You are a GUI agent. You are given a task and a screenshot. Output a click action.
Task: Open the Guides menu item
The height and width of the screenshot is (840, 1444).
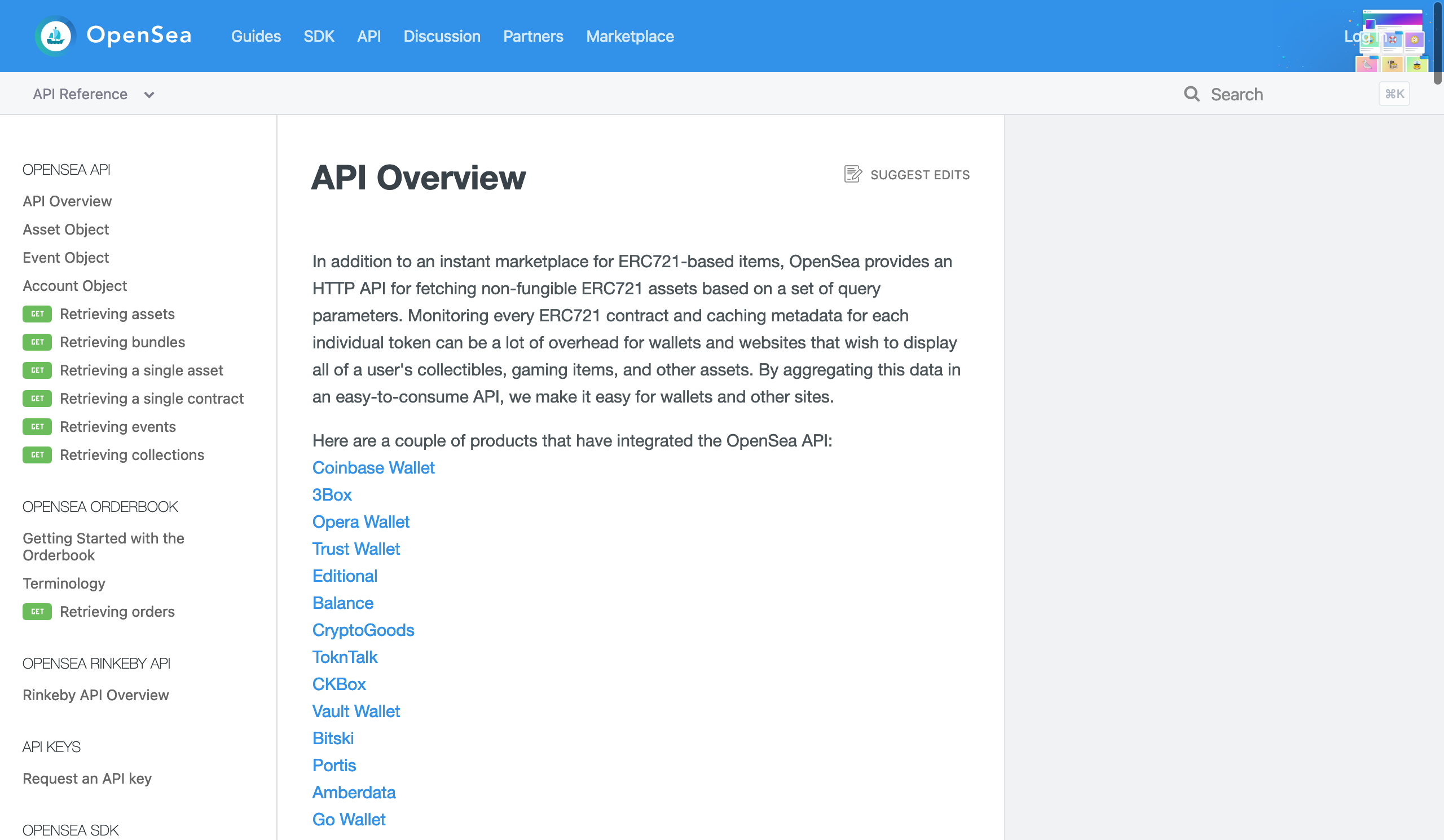(x=256, y=36)
